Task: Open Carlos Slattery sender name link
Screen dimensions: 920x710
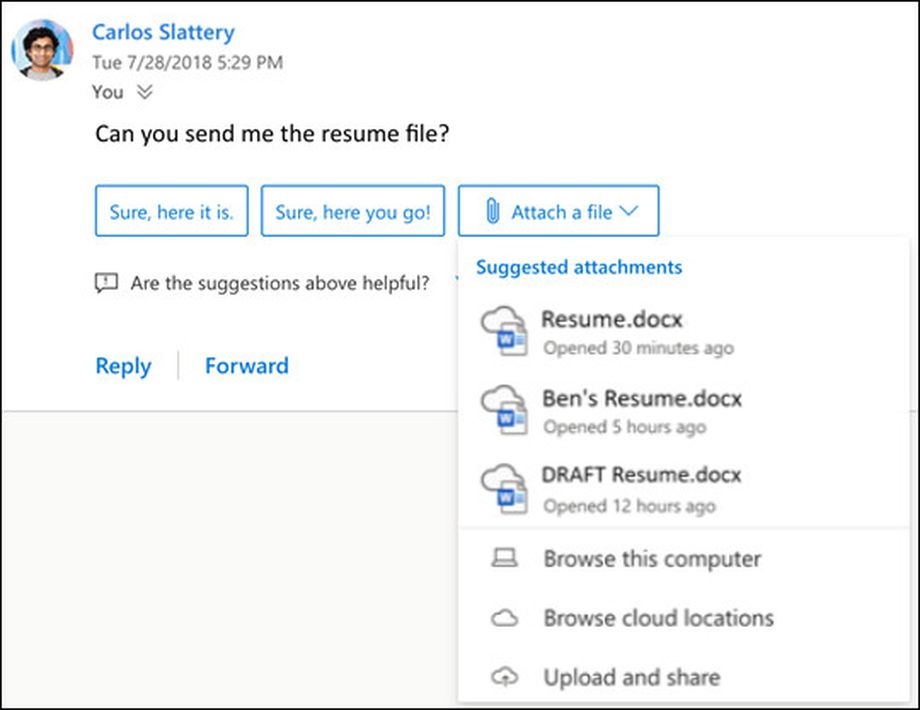Action: (163, 32)
